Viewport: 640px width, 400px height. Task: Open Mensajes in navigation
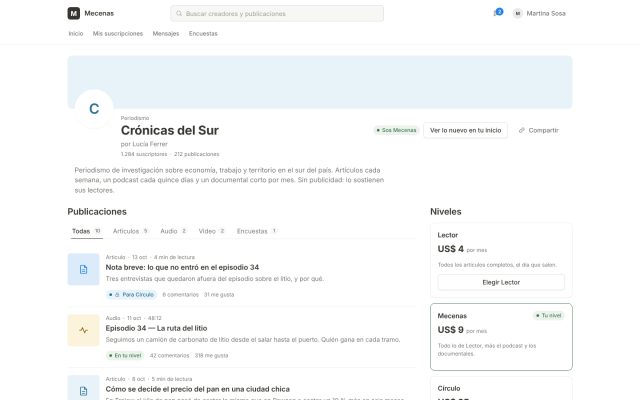click(x=166, y=33)
